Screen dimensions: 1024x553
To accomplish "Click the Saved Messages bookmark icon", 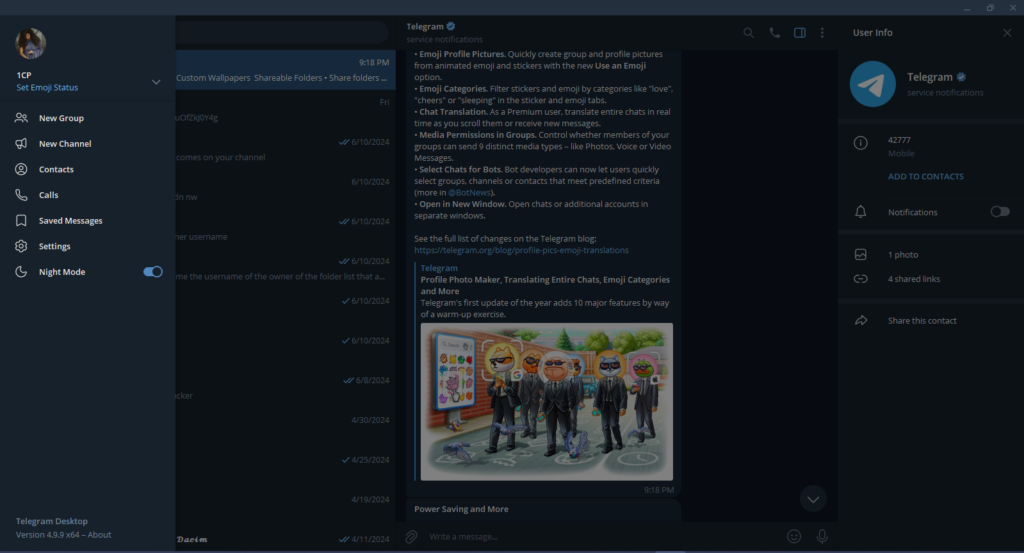I will (22, 221).
